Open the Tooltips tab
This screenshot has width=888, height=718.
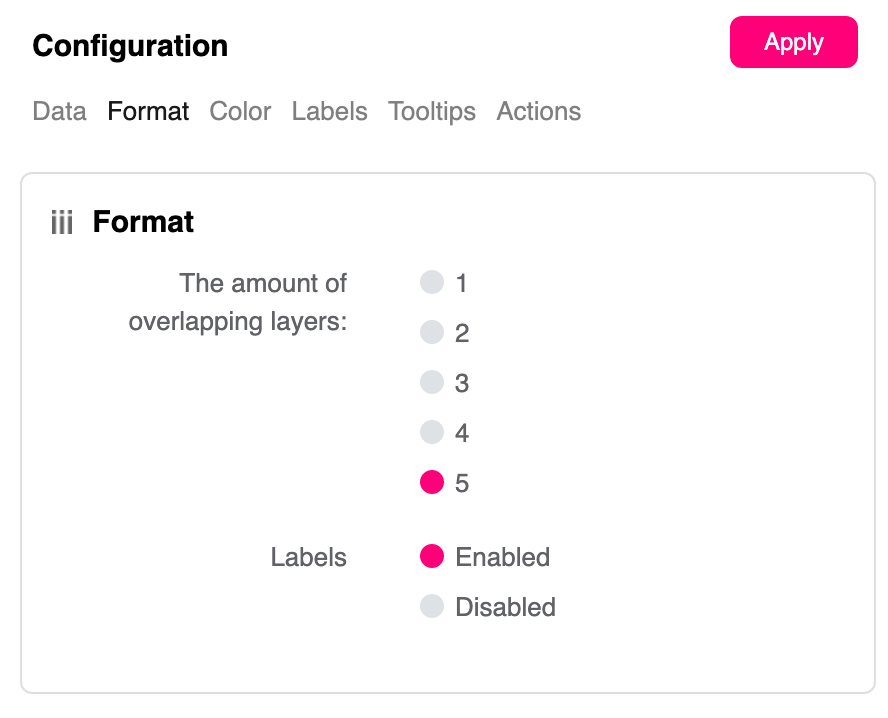[432, 111]
